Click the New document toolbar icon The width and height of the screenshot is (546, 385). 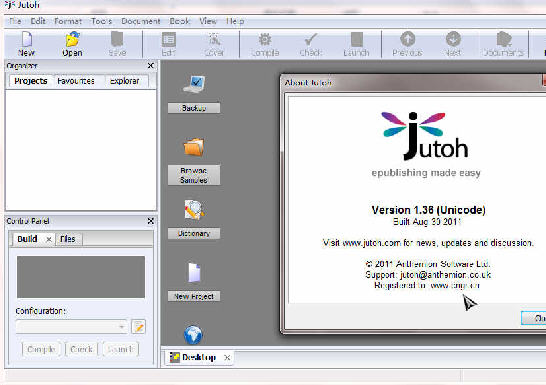pyautogui.click(x=27, y=39)
